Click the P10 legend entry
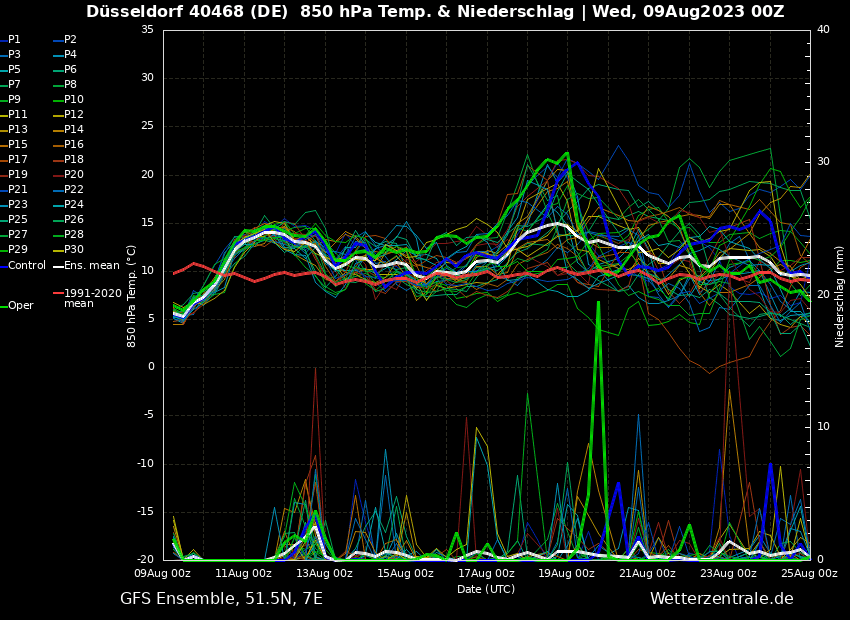This screenshot has width=850, height=620. [74, 100]
